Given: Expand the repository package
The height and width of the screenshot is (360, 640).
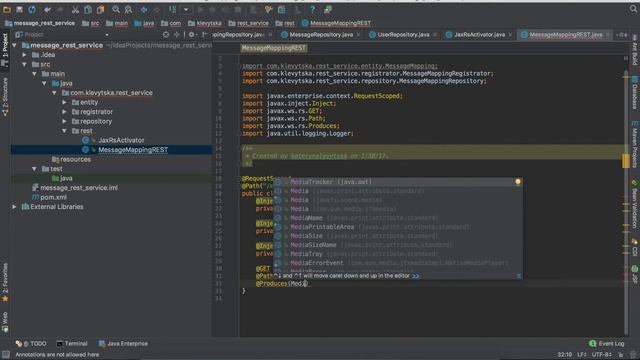Looking at the screenshot, I should pos(64,121).
